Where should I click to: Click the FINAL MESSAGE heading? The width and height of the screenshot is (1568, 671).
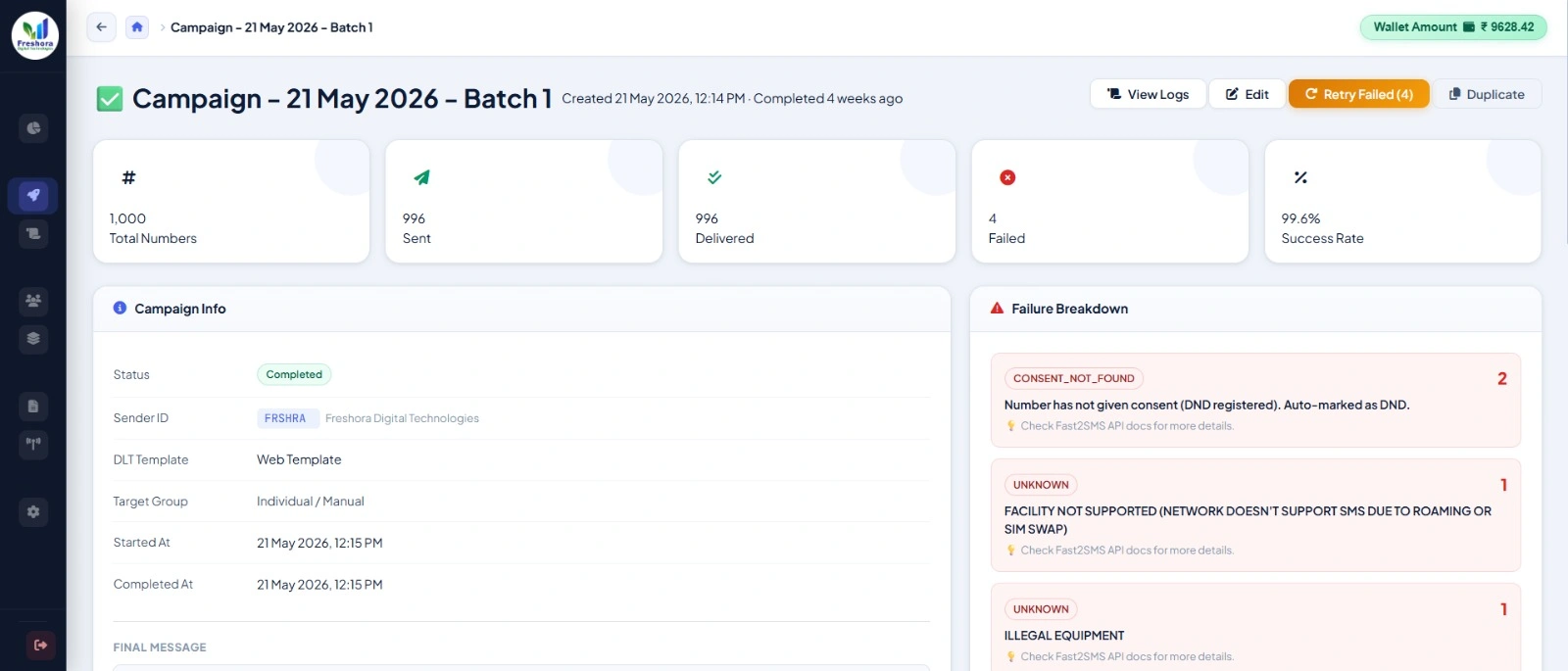point(160,647)
